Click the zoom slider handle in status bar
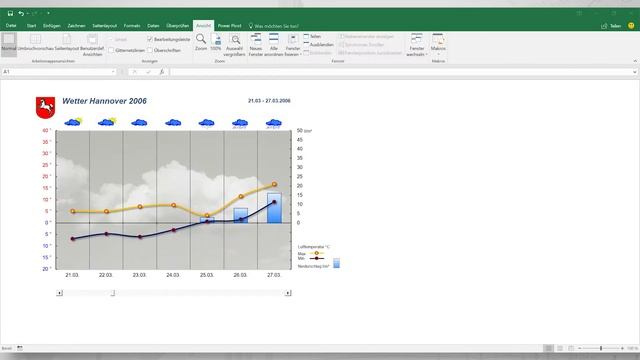 pyautogui.click(x=601, y=348)
